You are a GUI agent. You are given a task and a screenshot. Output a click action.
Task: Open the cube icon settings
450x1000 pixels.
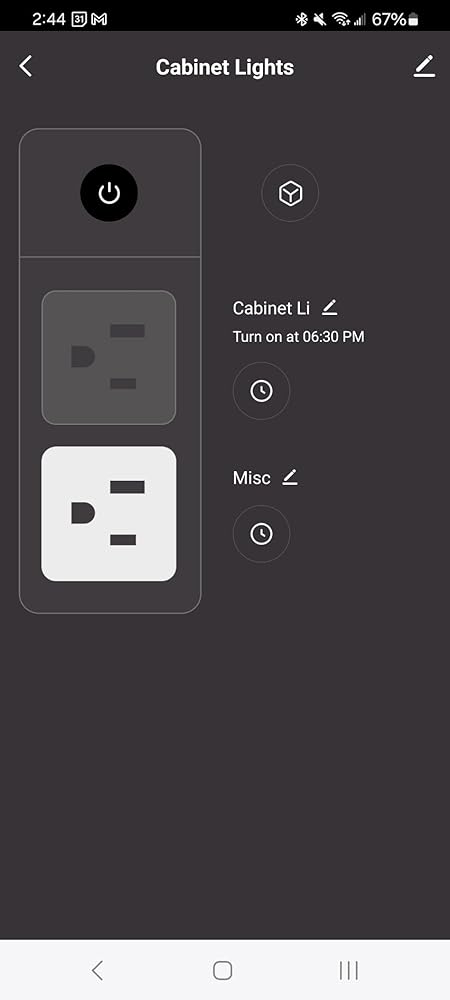pos(290,193)
